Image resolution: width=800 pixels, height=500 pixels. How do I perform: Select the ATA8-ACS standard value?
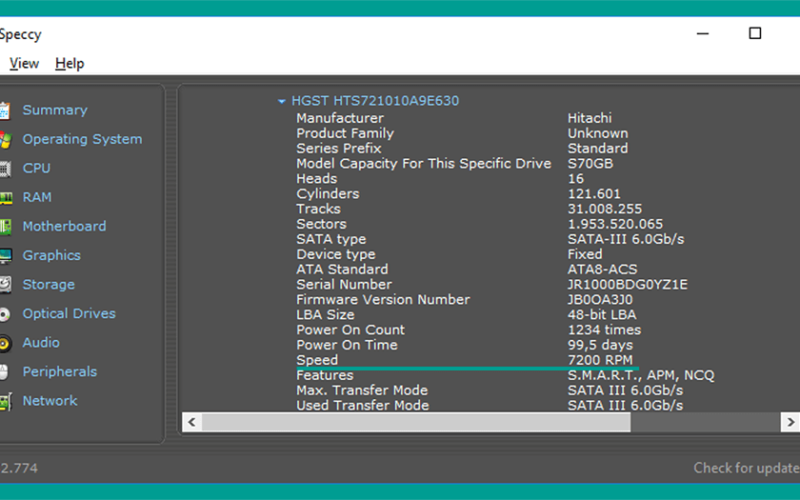pyautogui.click(x=603, y=269)
